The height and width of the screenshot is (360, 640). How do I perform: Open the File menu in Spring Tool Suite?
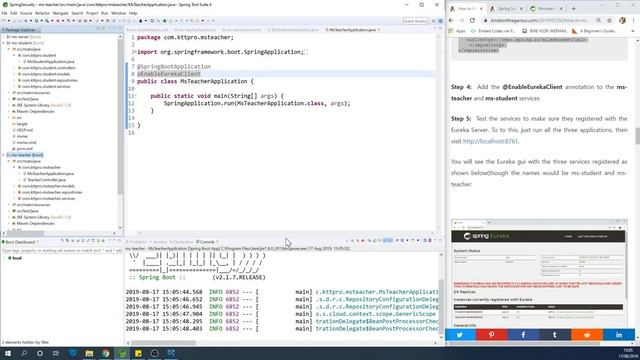[4, 13]
